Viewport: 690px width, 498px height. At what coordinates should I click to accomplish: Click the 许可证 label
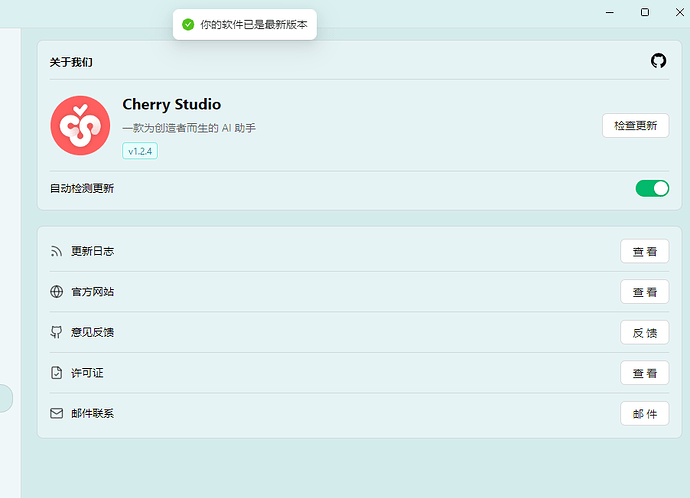tap(87, 373)
